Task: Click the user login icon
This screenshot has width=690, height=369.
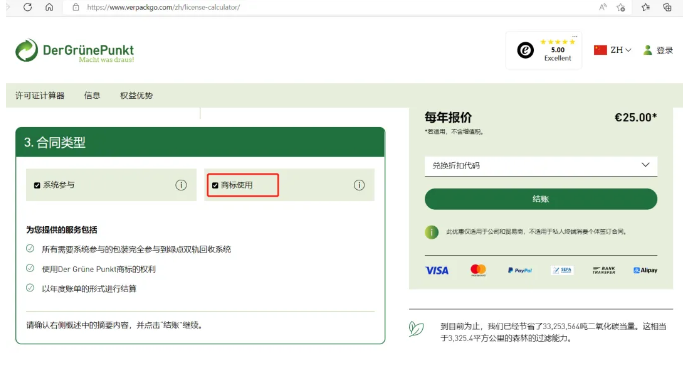Action: pos(647,50)
